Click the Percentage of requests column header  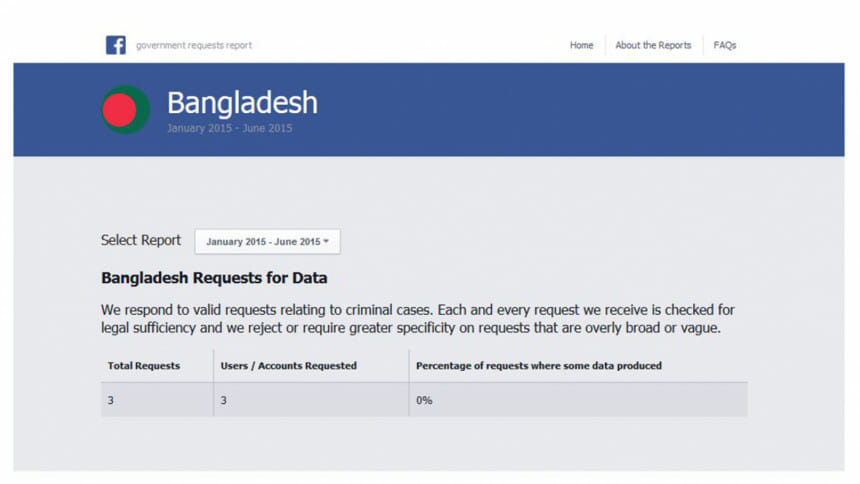click(x=538, y=366)
